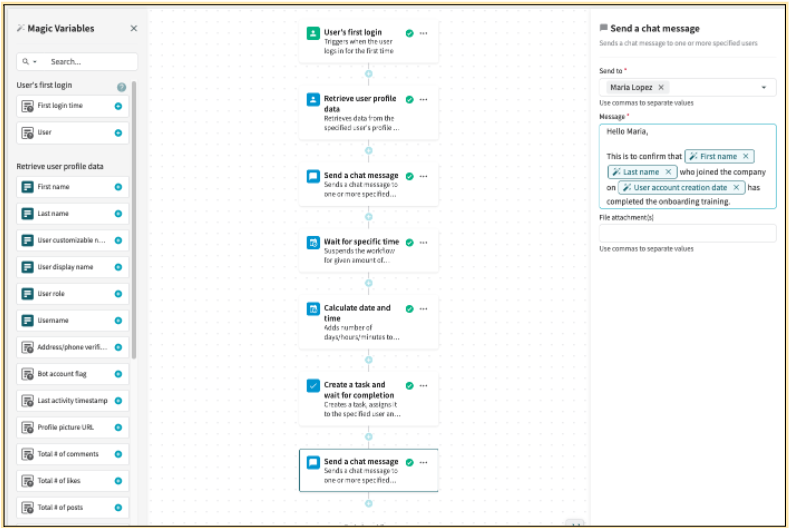Add a step below Wait for specific time
The height and width of the screenshot is (528, 790).
click(x=368, y=283)
